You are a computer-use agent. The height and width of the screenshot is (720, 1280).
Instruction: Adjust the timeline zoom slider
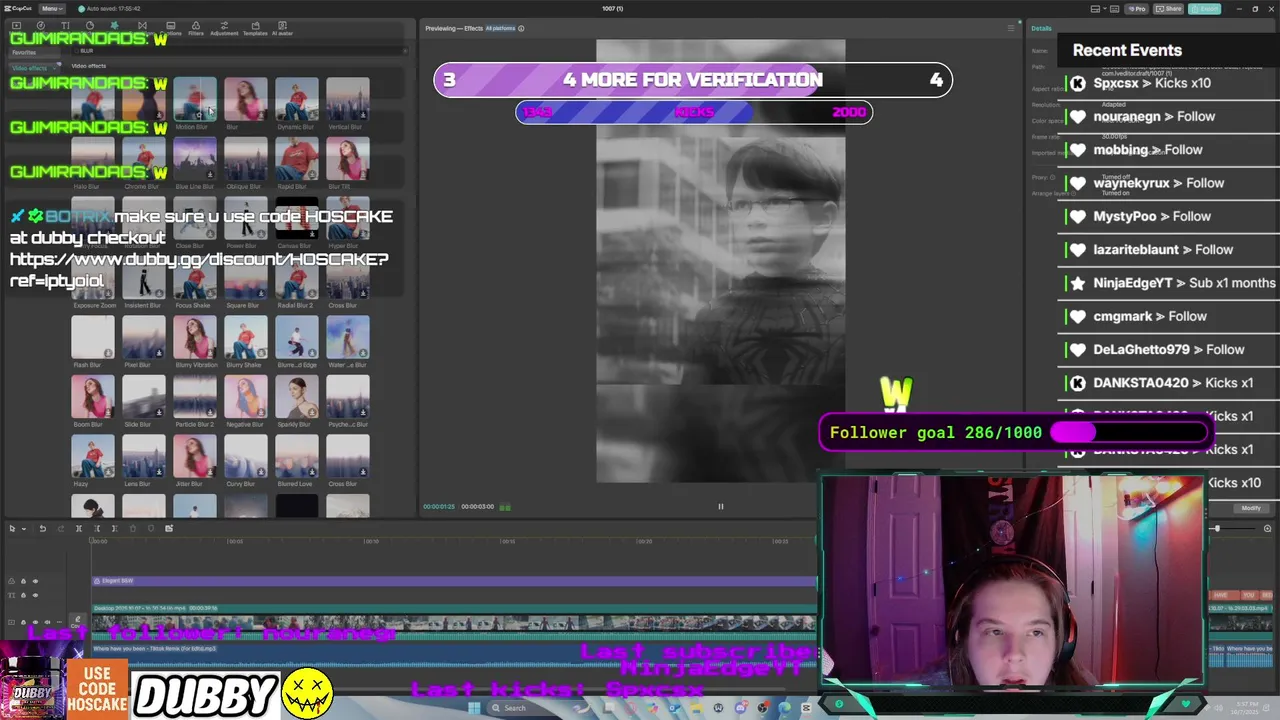(x=1217, y=528)
